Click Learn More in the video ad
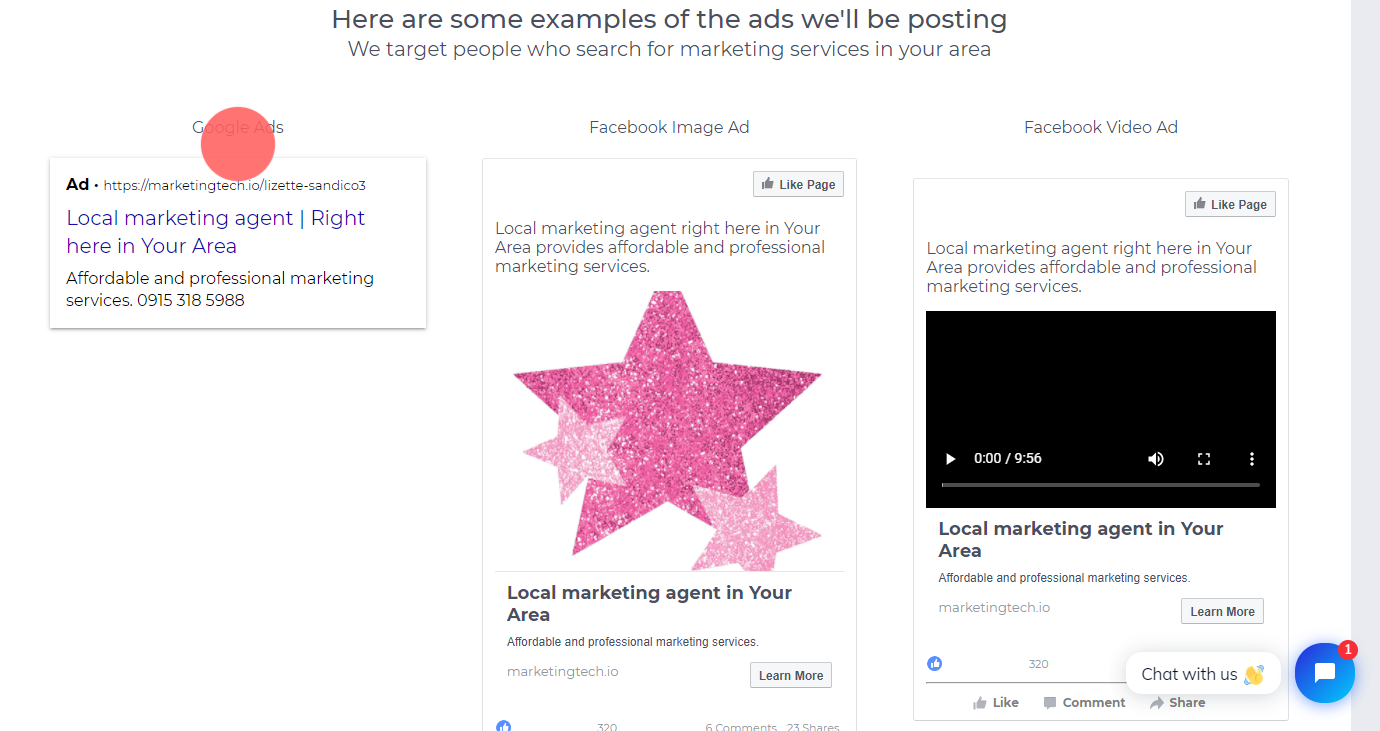This screenshot has width=1380, height=731. pos(1222,611)
